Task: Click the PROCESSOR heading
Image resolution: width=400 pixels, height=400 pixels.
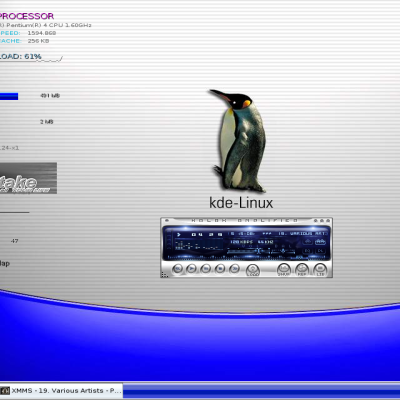Action: tap(27, 16)
